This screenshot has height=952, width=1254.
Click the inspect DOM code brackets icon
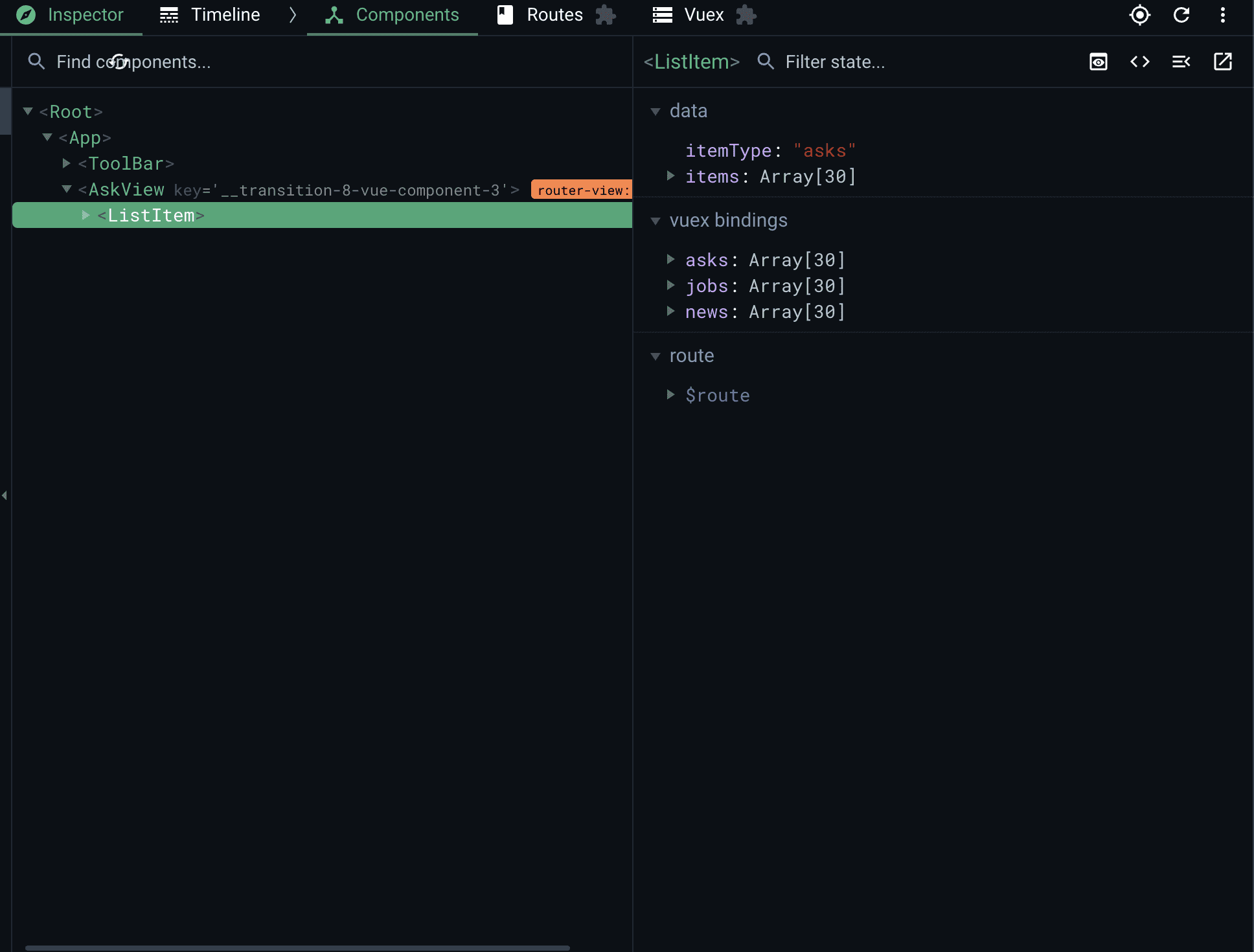[x=1140, y=62]
